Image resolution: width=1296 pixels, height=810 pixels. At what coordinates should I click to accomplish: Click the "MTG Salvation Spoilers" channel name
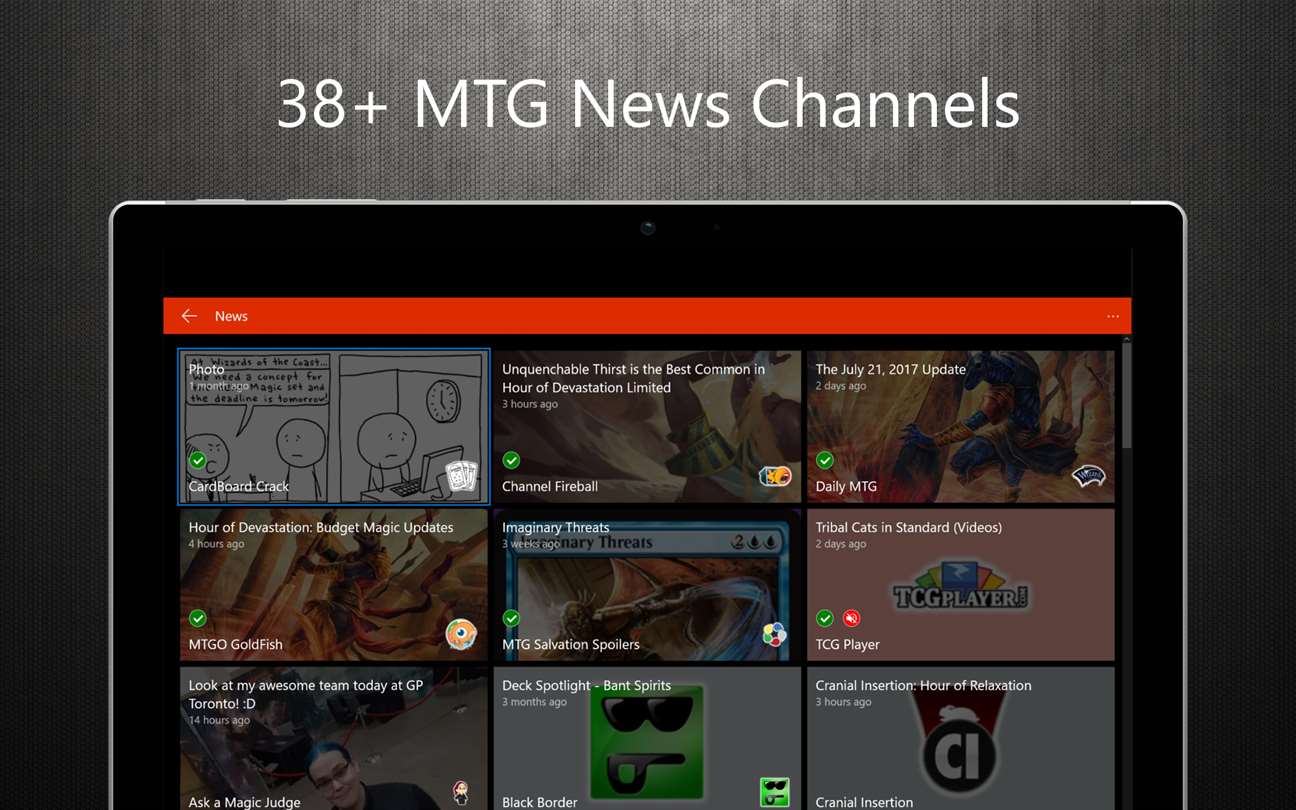click(x=571, y=644)
